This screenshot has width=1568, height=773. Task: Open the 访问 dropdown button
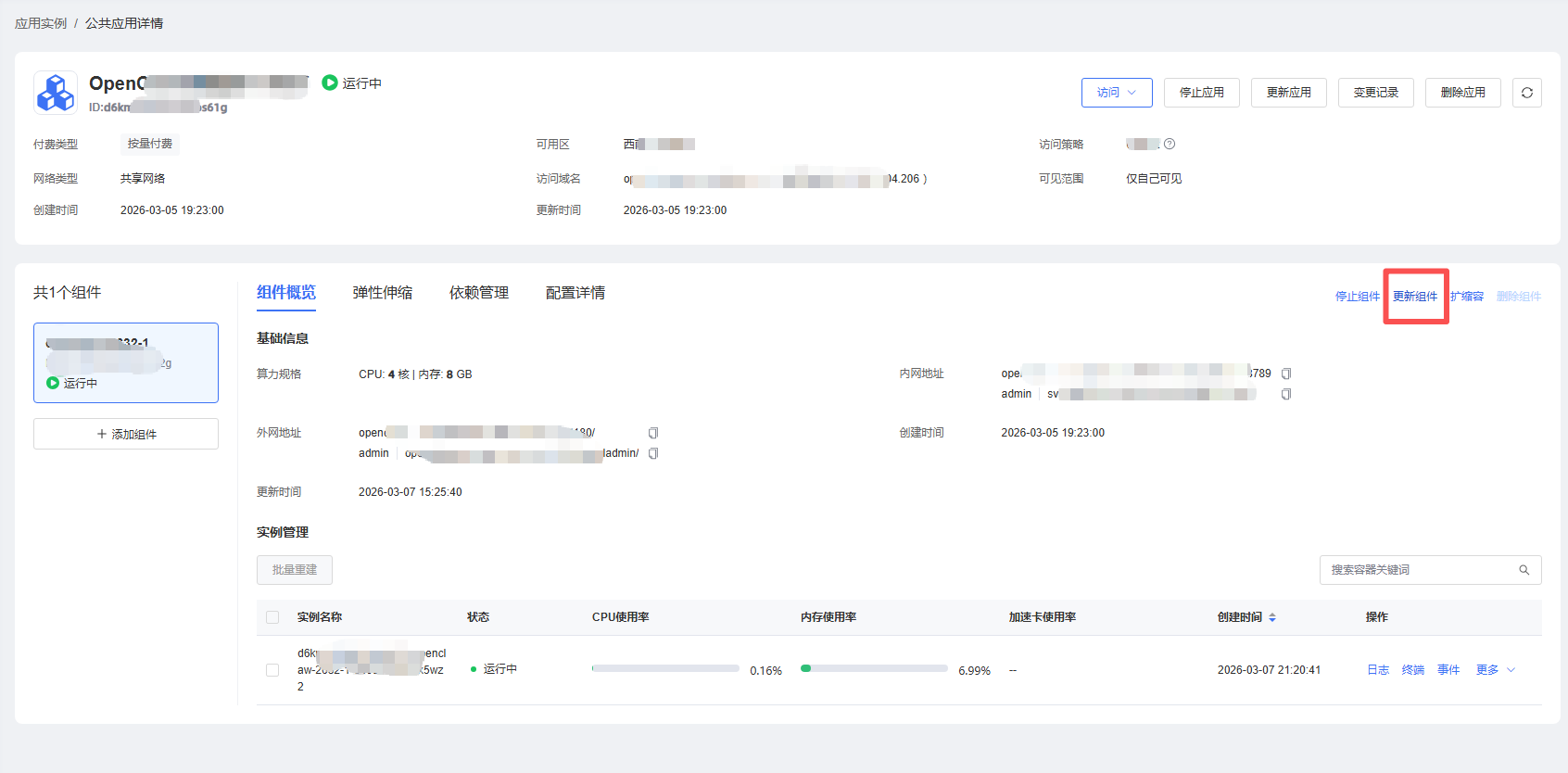click(1116, 93)
